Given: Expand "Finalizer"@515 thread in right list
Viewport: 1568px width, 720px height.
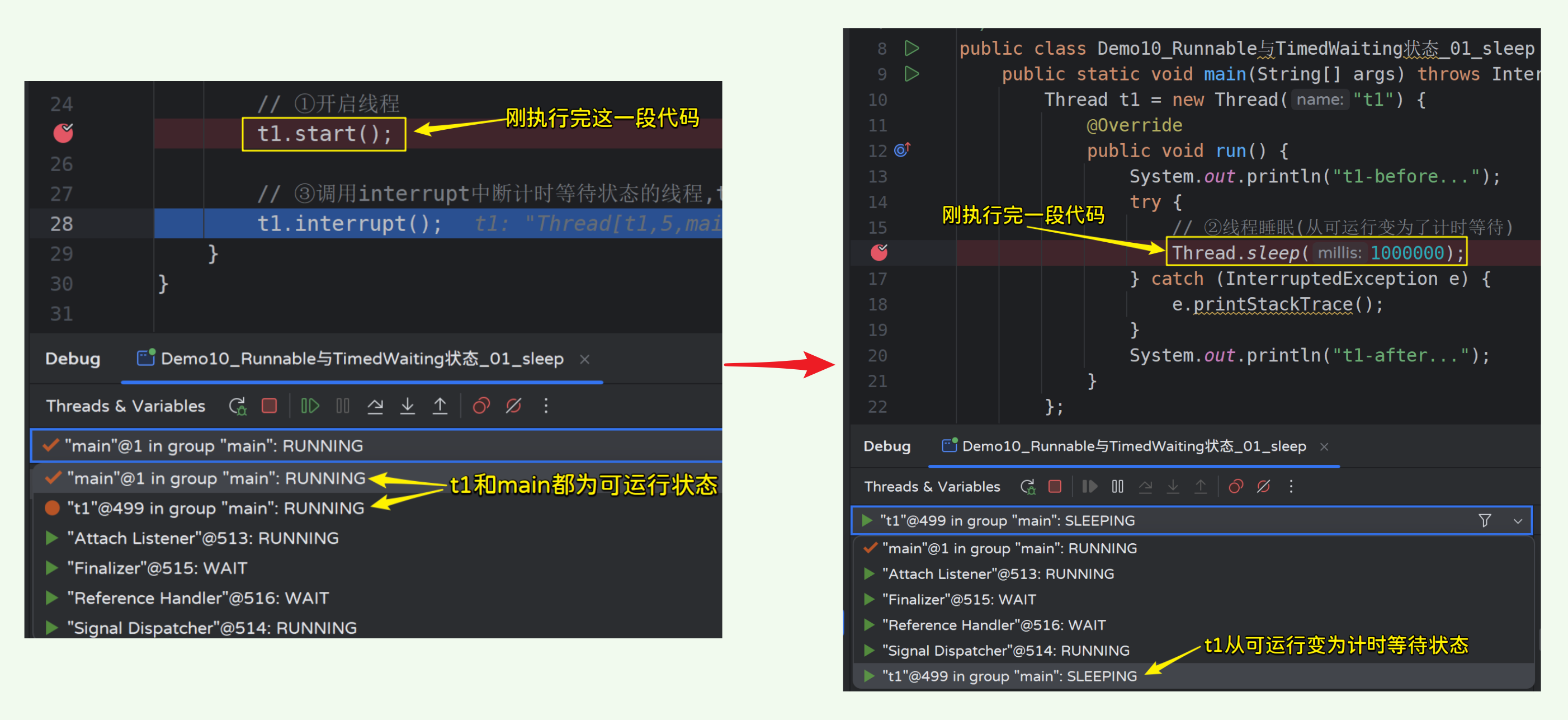Looking at the screenshot, I should coord(869,599).
